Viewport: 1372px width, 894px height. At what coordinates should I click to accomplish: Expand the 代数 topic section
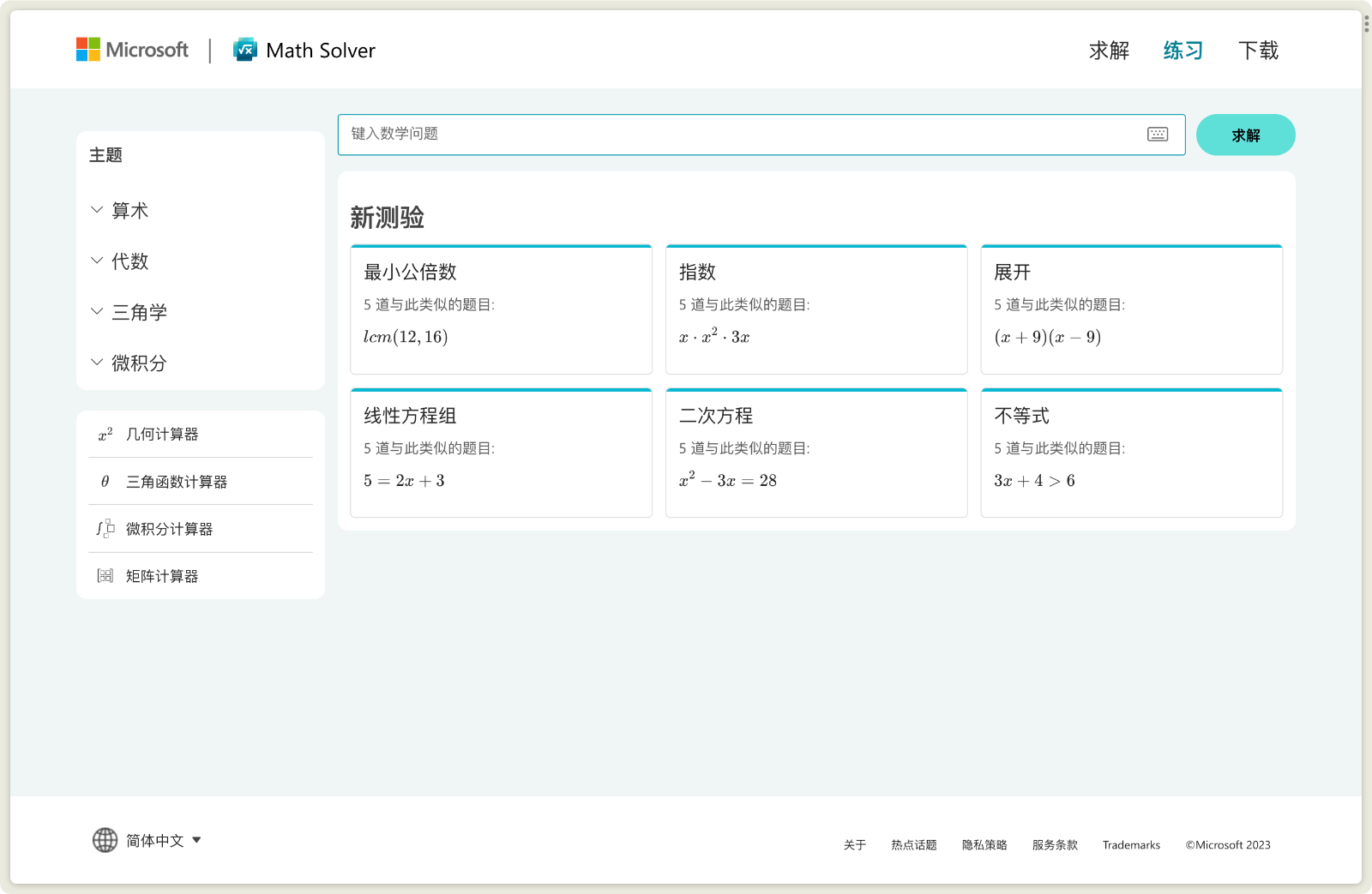coord(96,260)
